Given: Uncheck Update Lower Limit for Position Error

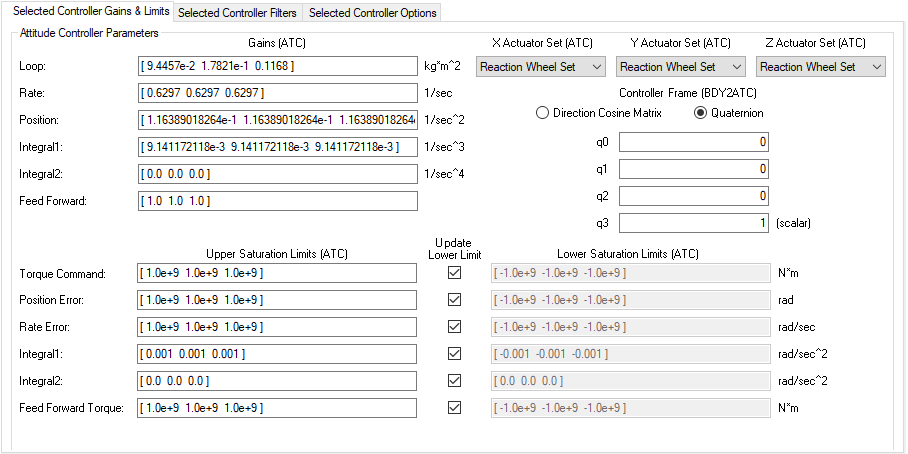Looking at the screenshot, I should pos(455,299).
